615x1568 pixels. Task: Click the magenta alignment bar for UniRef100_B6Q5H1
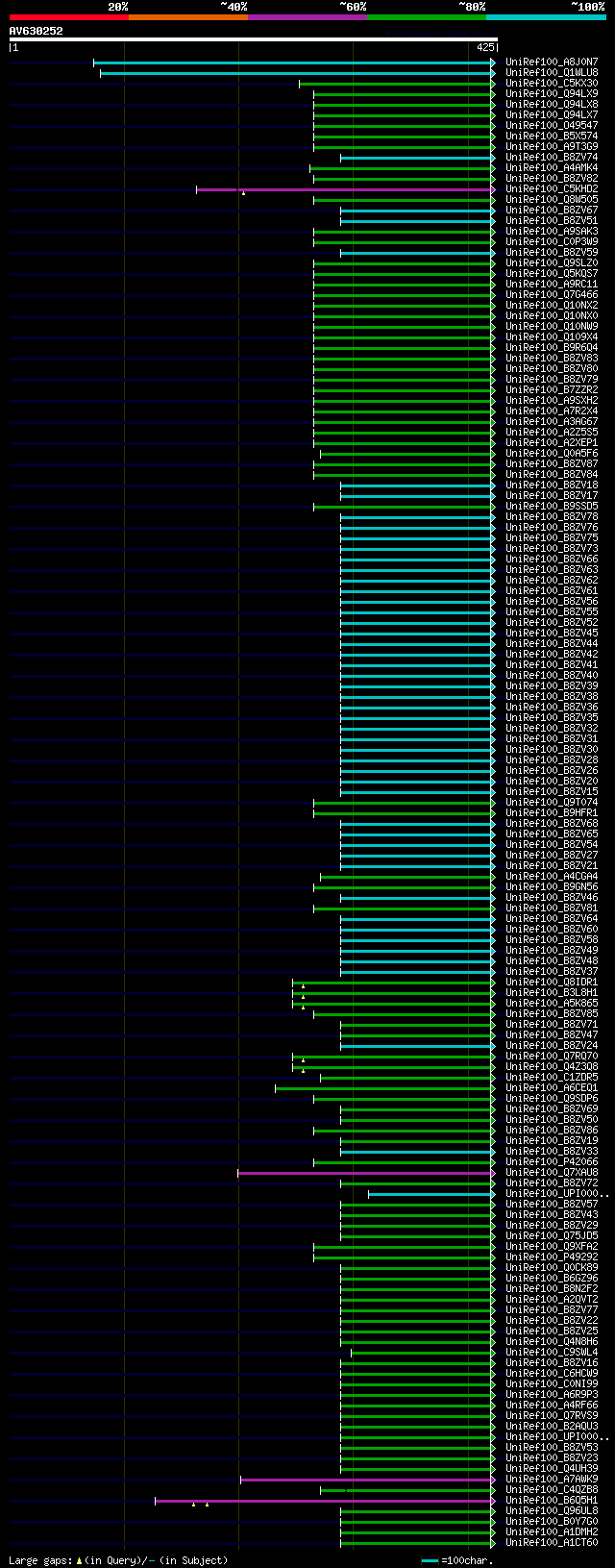tap(324, 1501)
